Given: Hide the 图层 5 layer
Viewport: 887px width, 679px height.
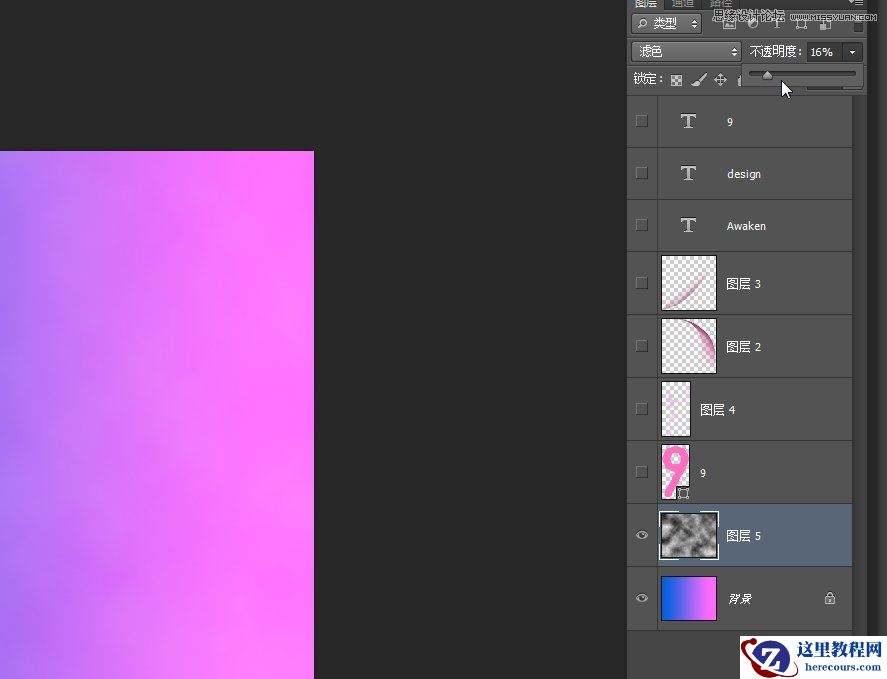Looking at the screenshot, I should click(641, 535).
